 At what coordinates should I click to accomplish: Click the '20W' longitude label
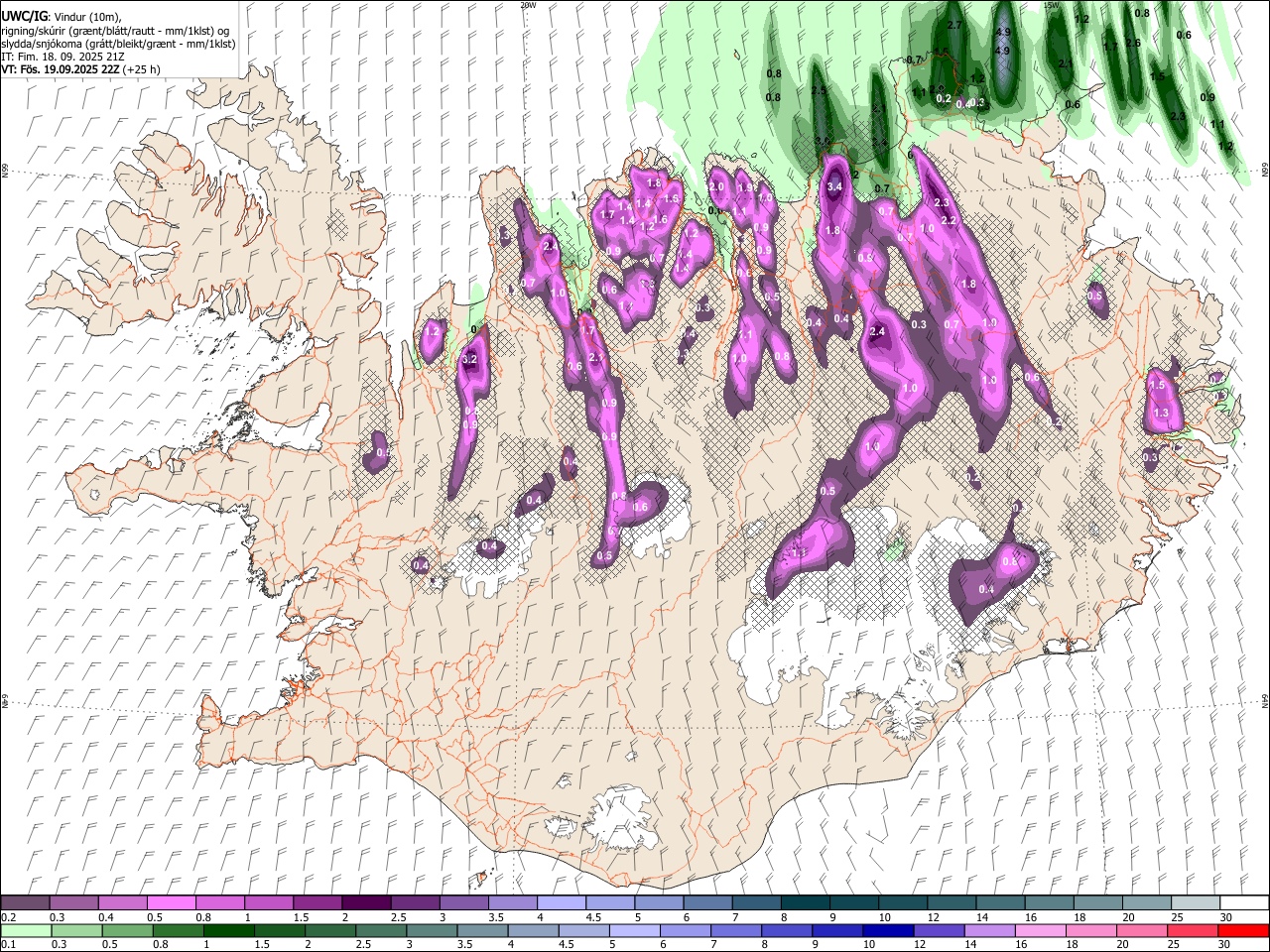(x=528, y=5)
